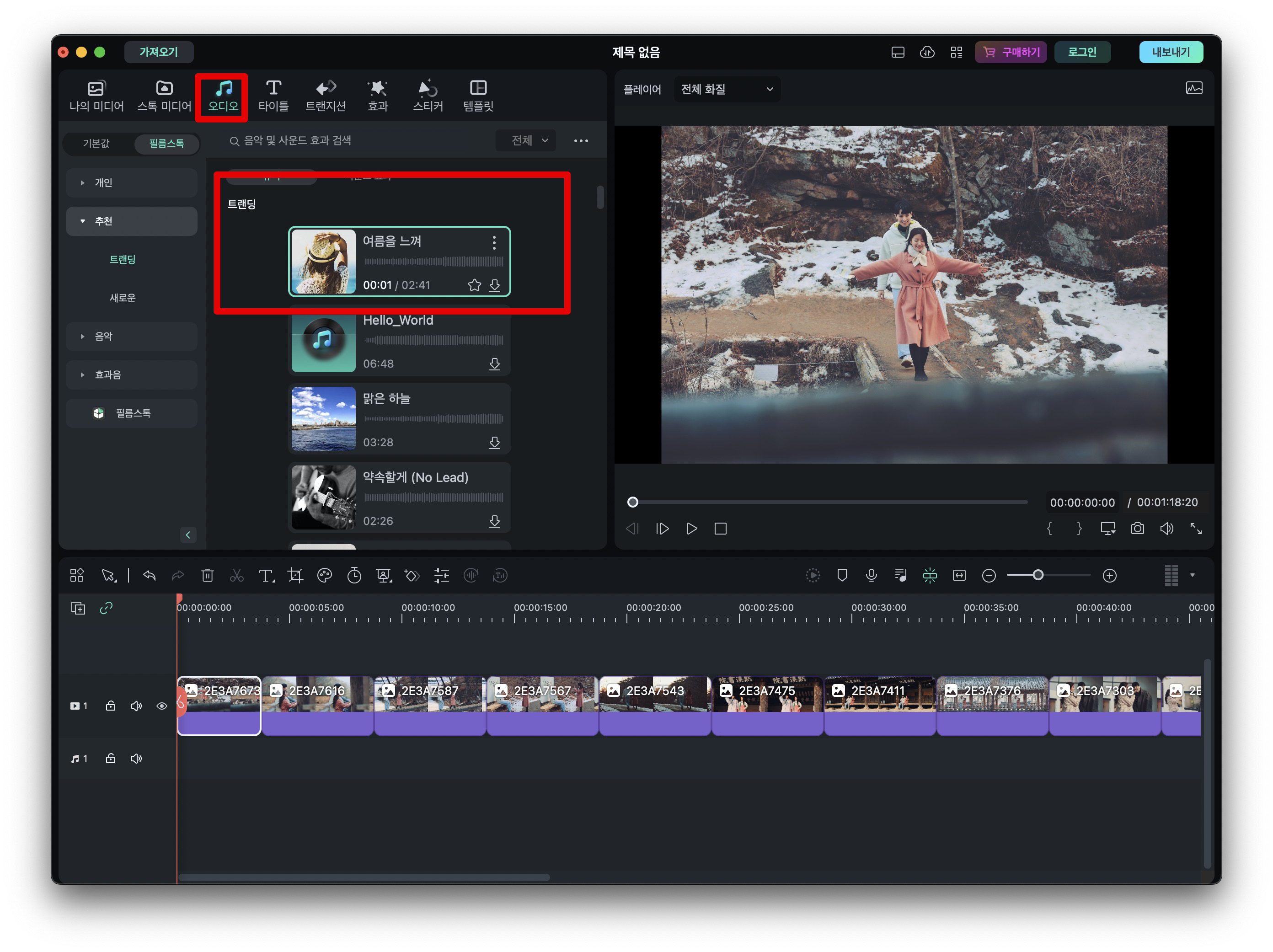Click the 내보내기 export button

point(1170,52)
